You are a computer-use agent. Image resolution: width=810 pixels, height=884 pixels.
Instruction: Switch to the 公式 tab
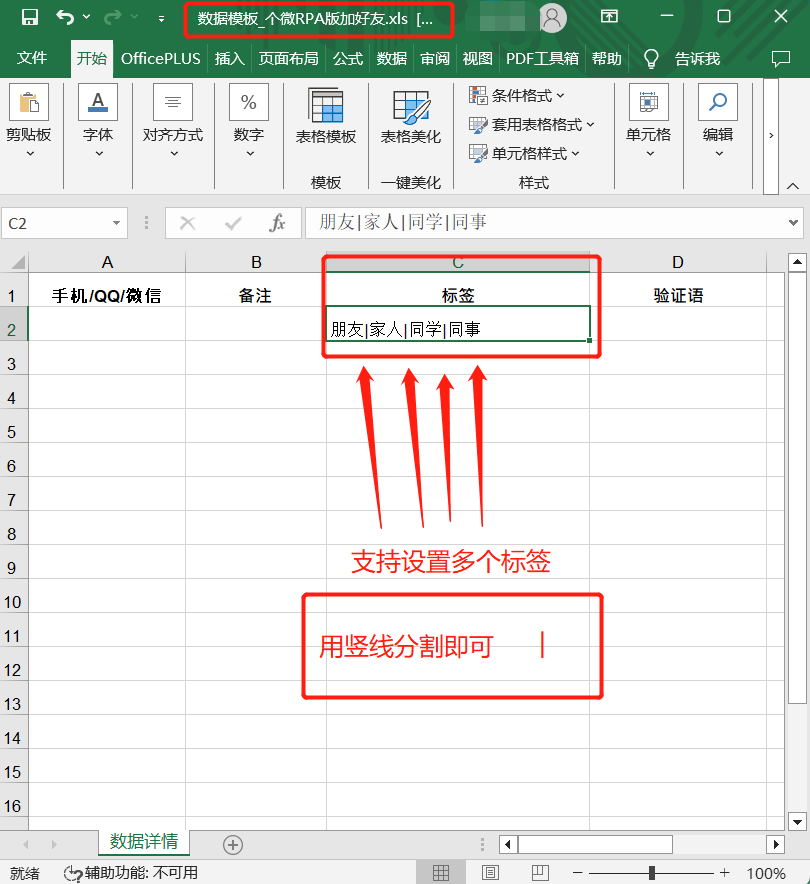(348, 59)
